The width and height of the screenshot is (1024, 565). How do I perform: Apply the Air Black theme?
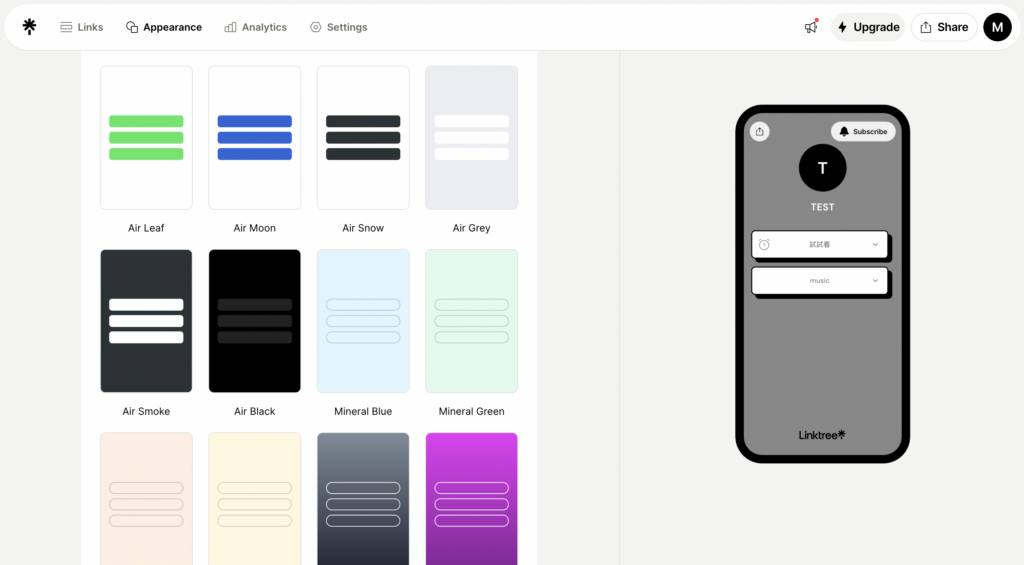tap(254, 321)
